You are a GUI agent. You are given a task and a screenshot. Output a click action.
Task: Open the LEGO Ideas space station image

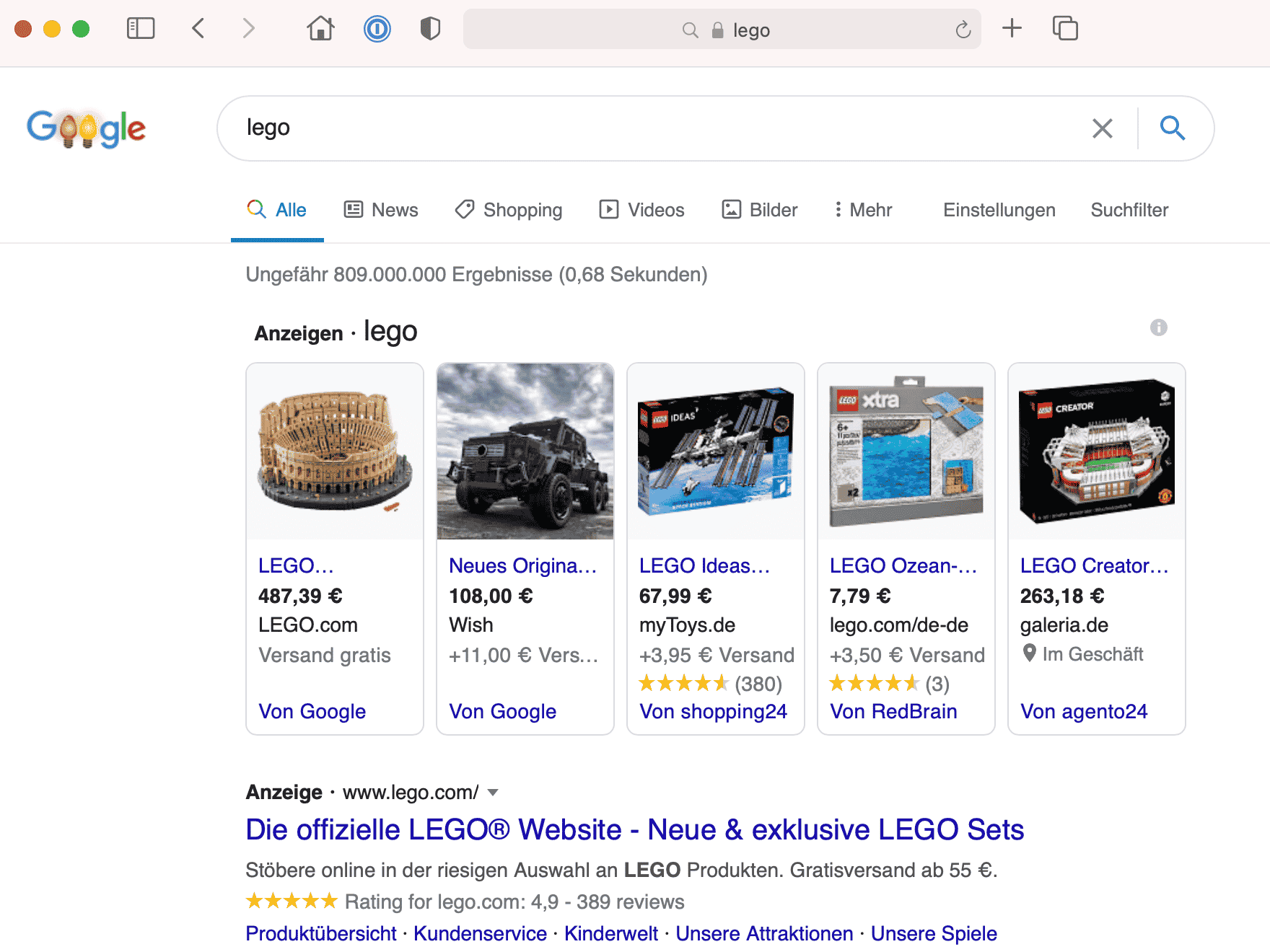pyautogui.click(x=716, y=451)
